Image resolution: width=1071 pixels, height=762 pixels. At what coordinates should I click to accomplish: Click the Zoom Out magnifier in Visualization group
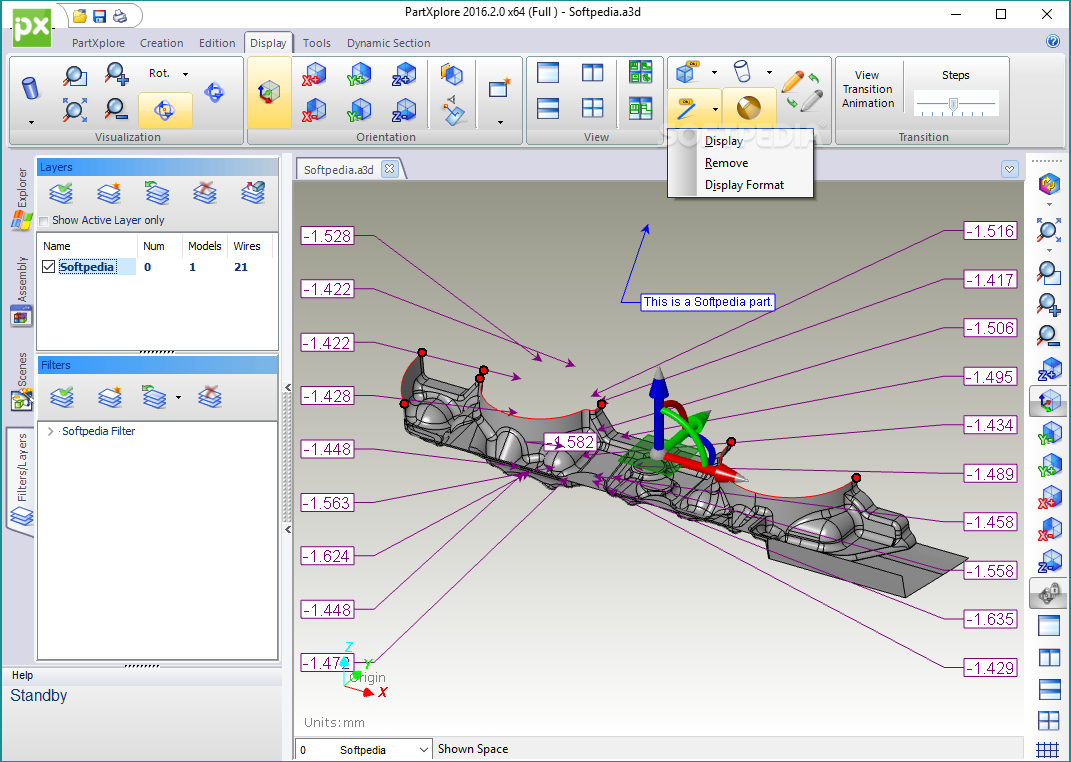(117, 109)
